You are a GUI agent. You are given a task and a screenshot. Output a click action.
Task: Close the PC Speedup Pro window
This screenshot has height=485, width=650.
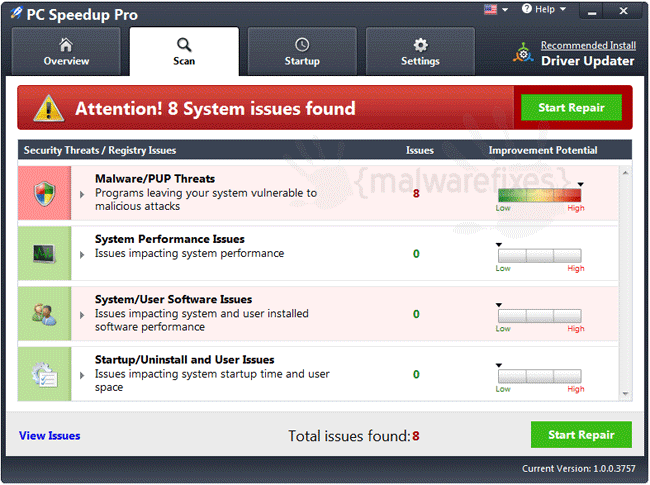(x=623, y=11)
